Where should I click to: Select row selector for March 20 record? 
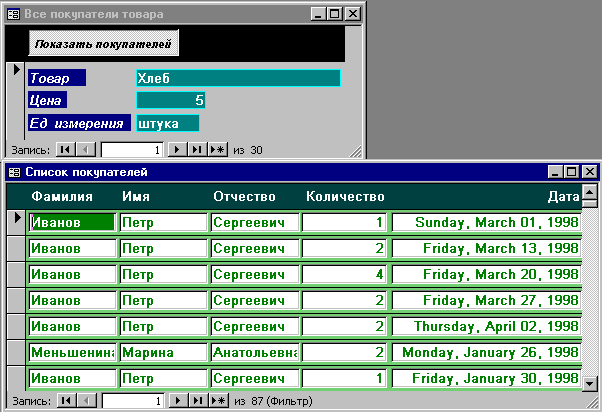pos(16,275)
